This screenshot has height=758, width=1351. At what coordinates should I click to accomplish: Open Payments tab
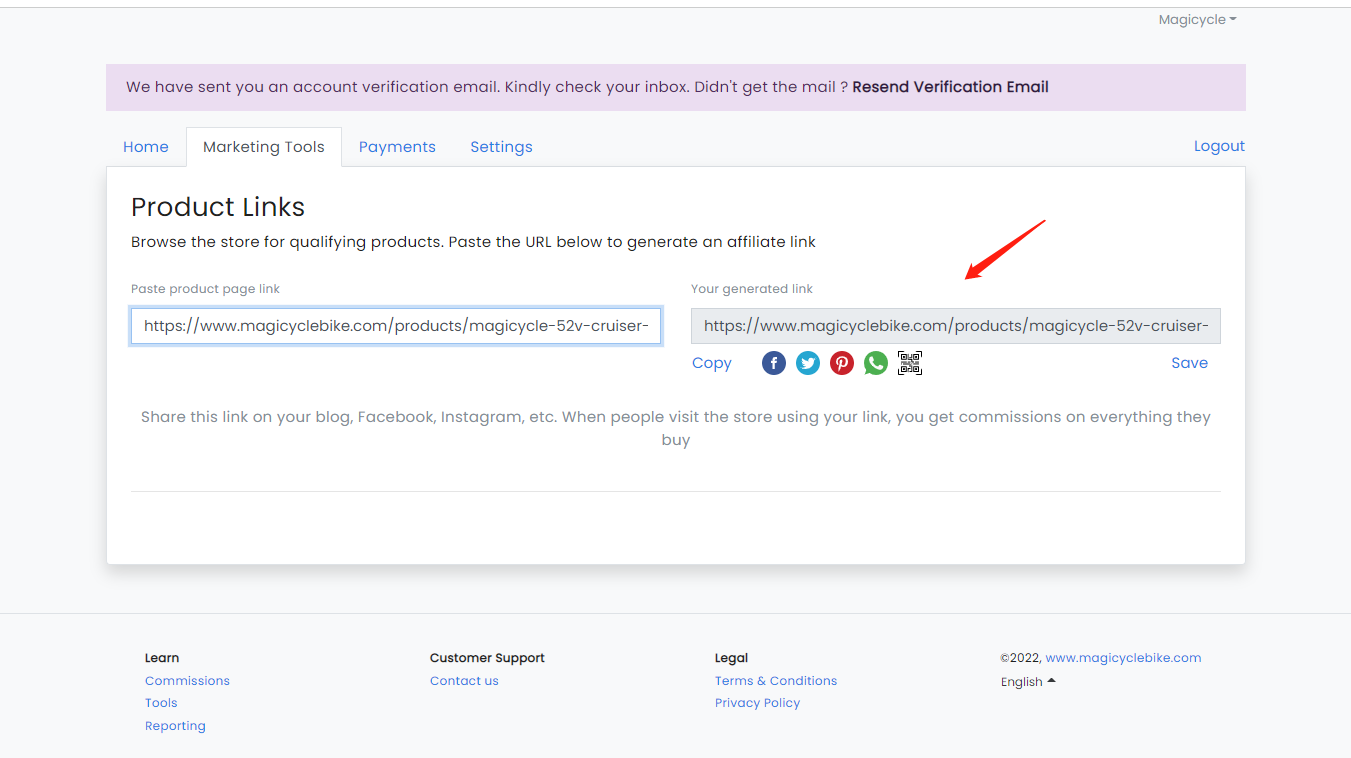[397, 147]
